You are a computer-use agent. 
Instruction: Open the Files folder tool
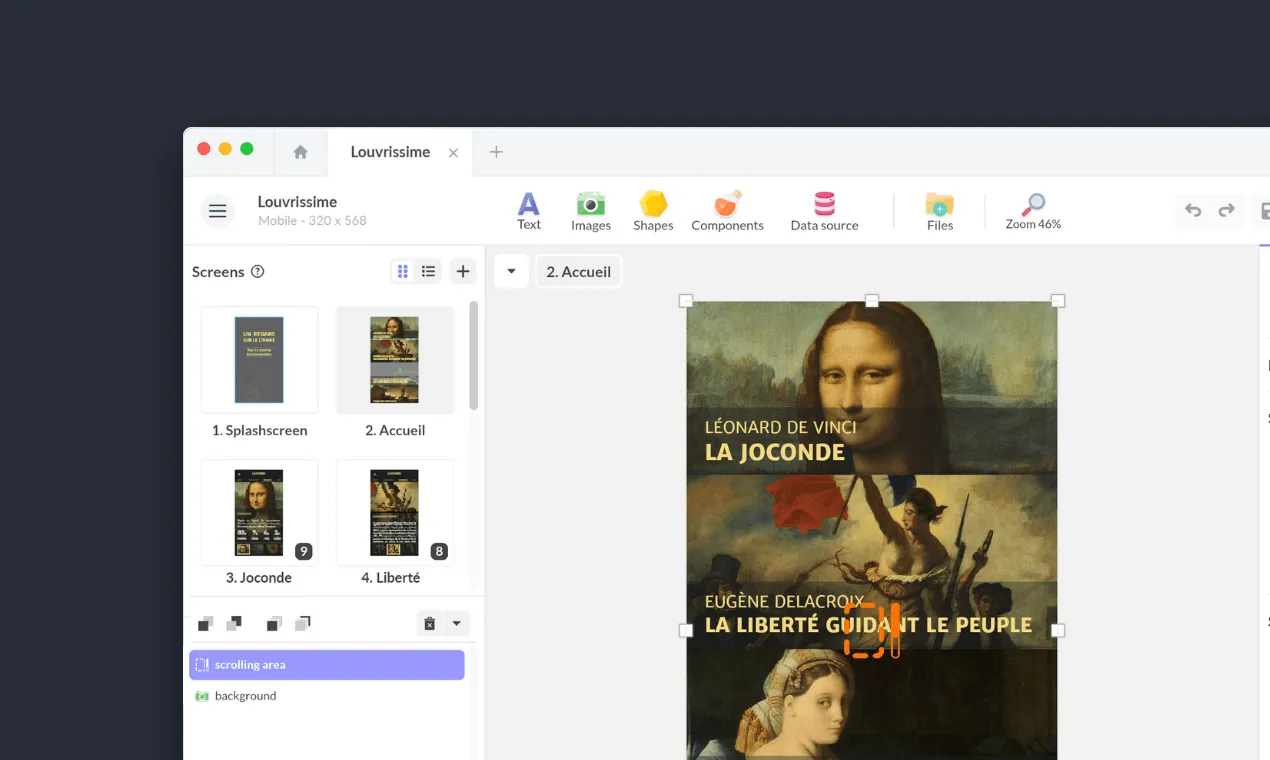[940, 211]
